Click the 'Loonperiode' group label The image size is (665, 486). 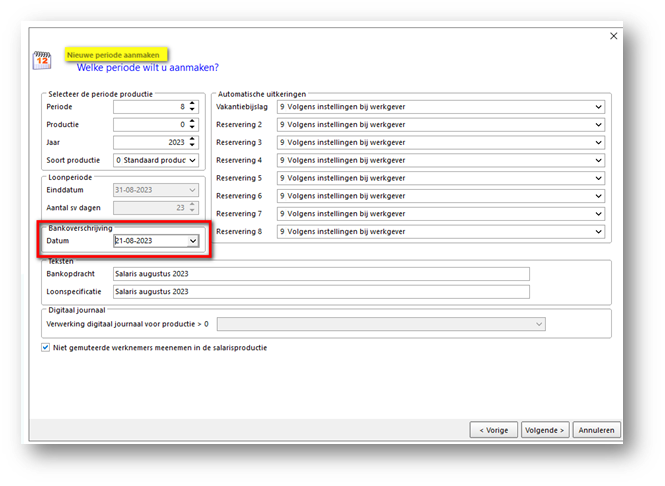[70, 177]
